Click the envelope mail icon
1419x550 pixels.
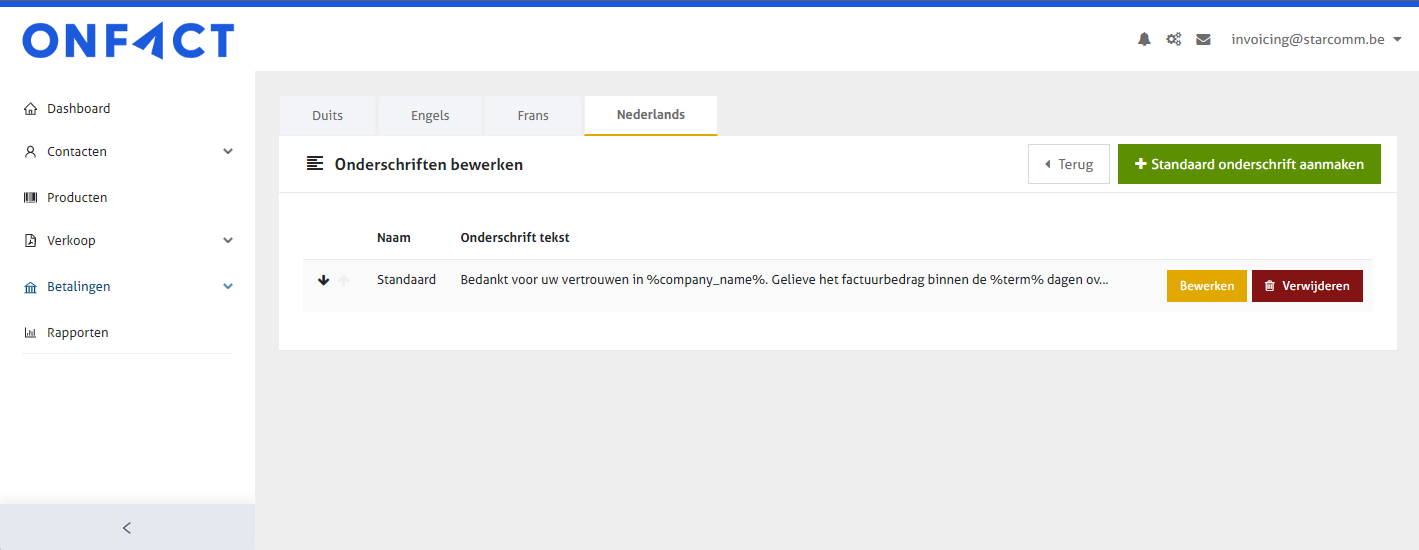(x=1203, y=40)
